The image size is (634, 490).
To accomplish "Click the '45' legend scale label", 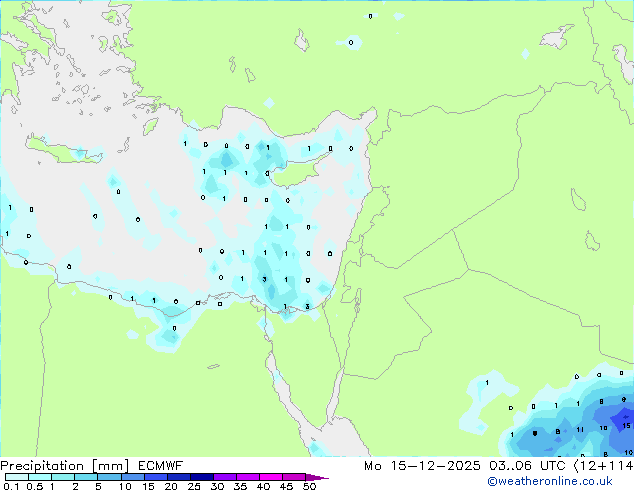I will [x=286, y=486].
